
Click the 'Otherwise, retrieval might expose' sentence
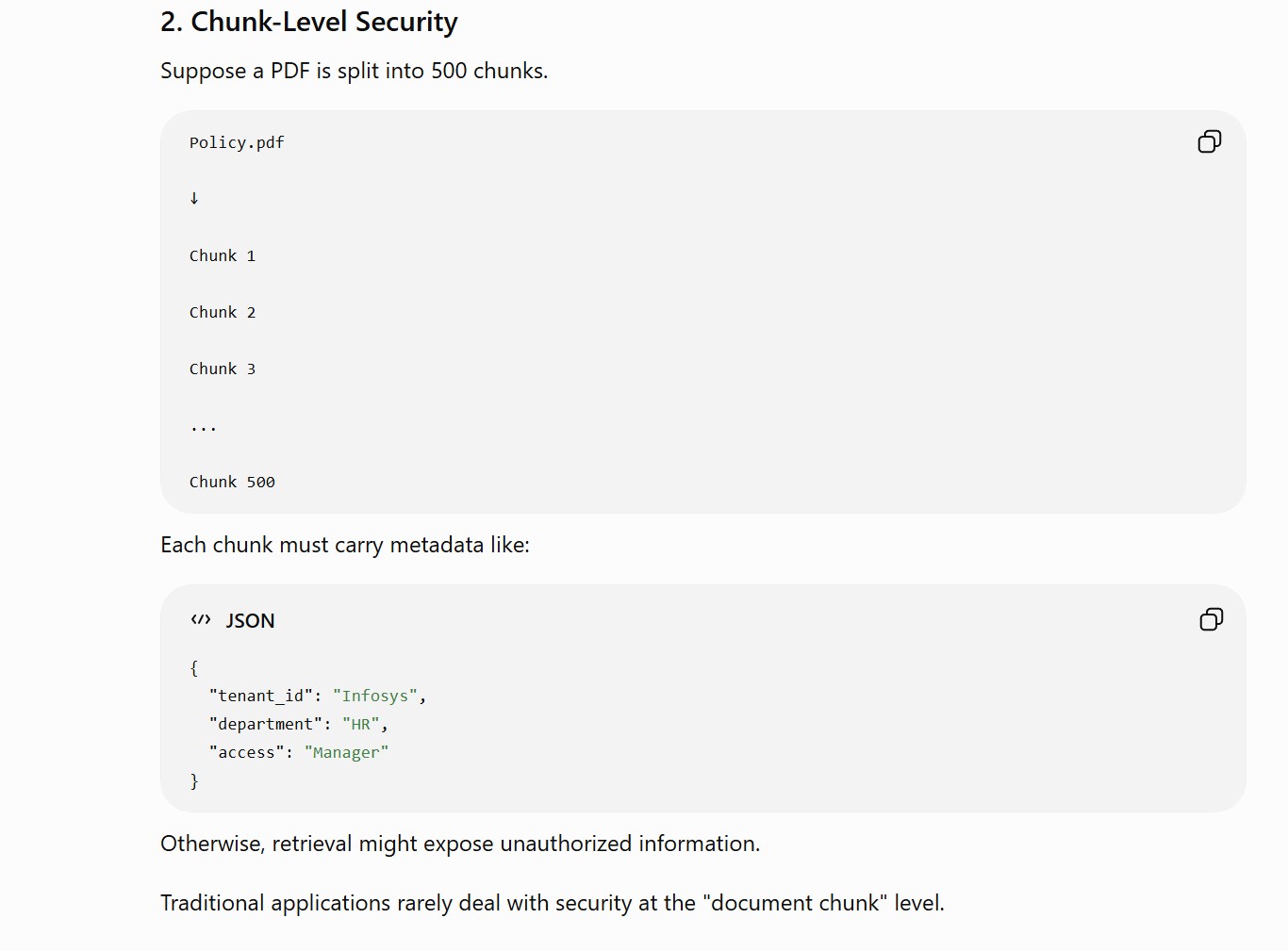460,844
